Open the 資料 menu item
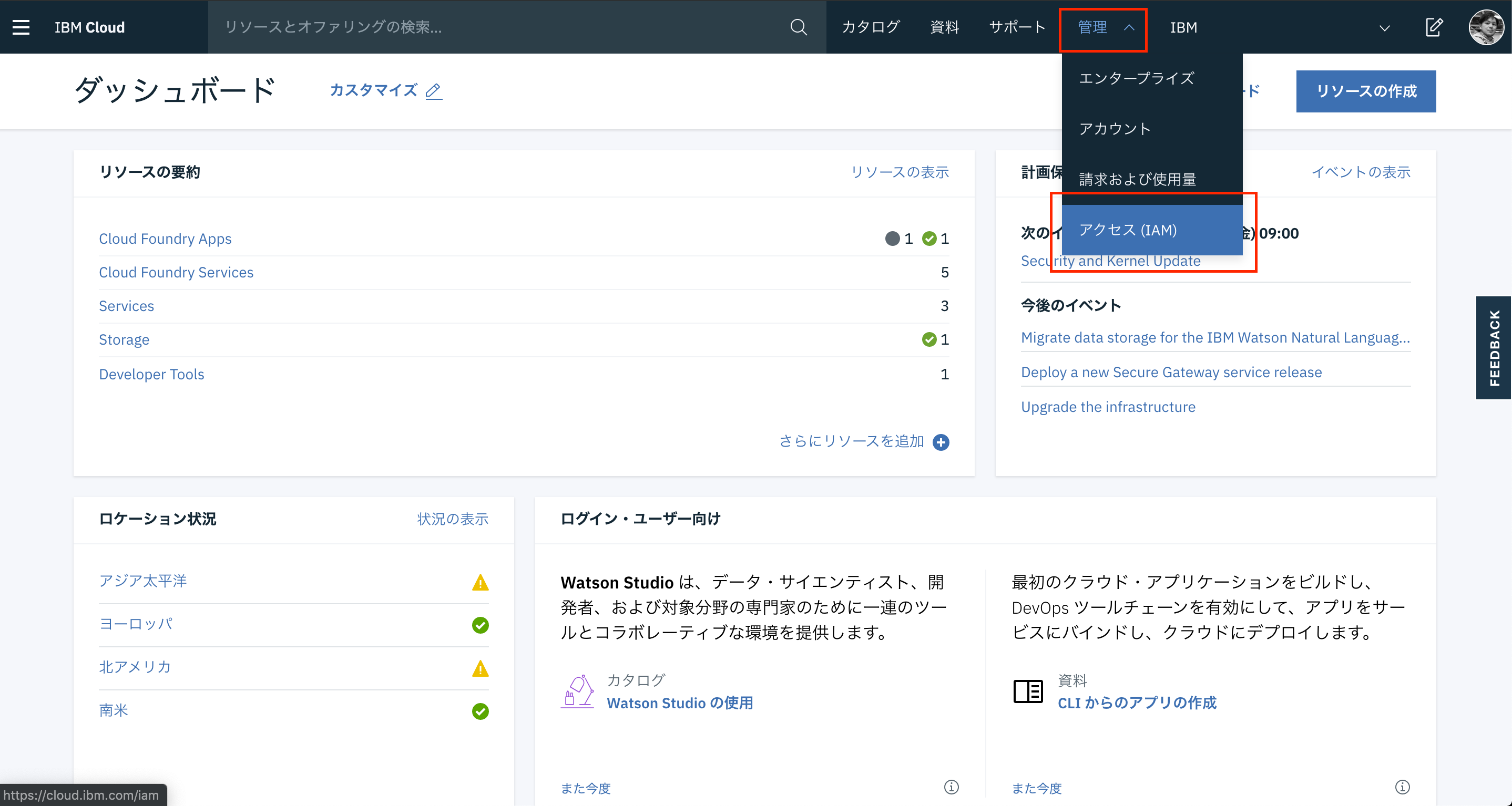Image resolution: width=1512 pixels, height=806 pixels. tap(944, 27)
